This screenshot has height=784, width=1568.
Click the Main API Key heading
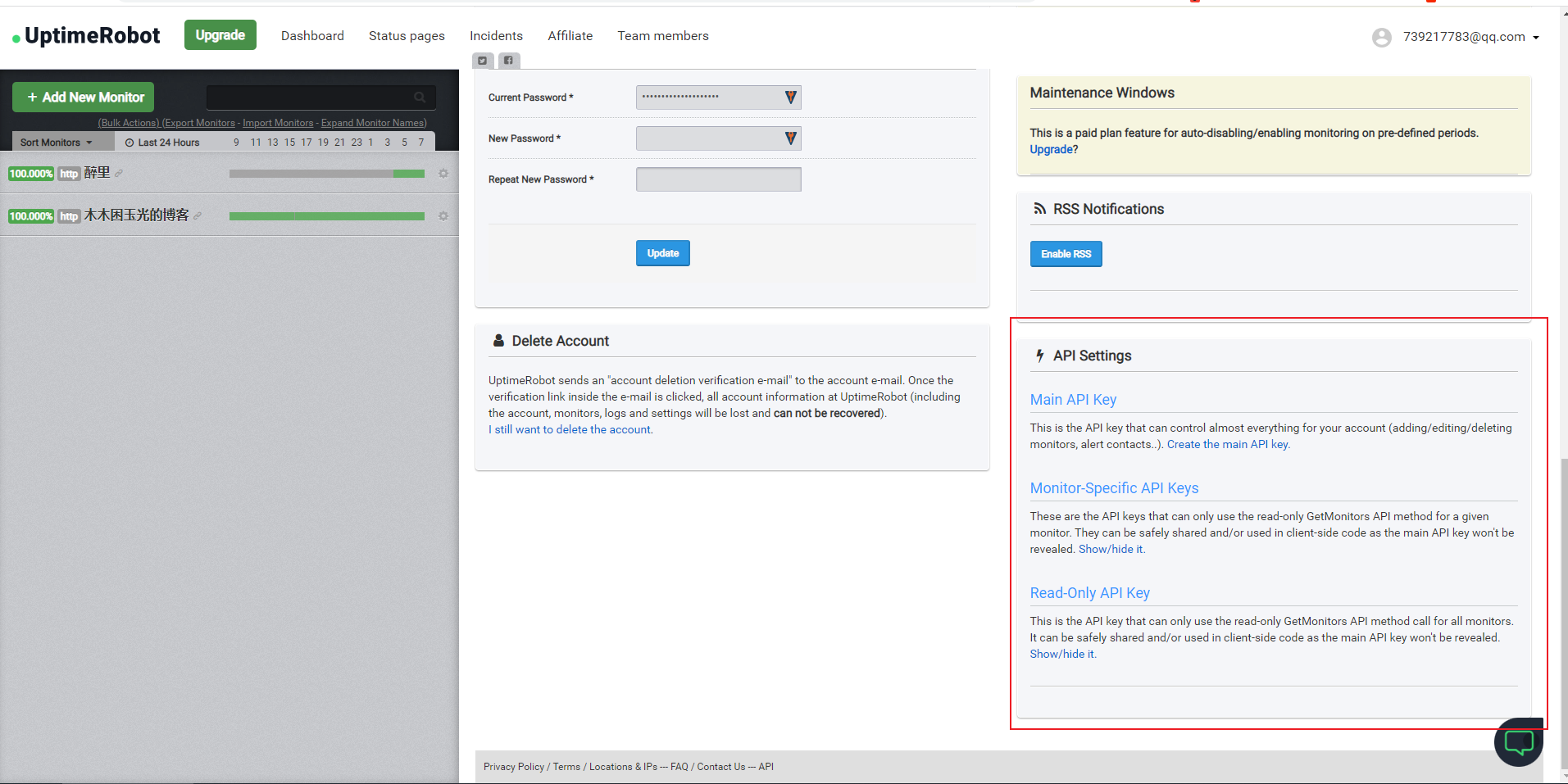click(x=1073, y=400)
